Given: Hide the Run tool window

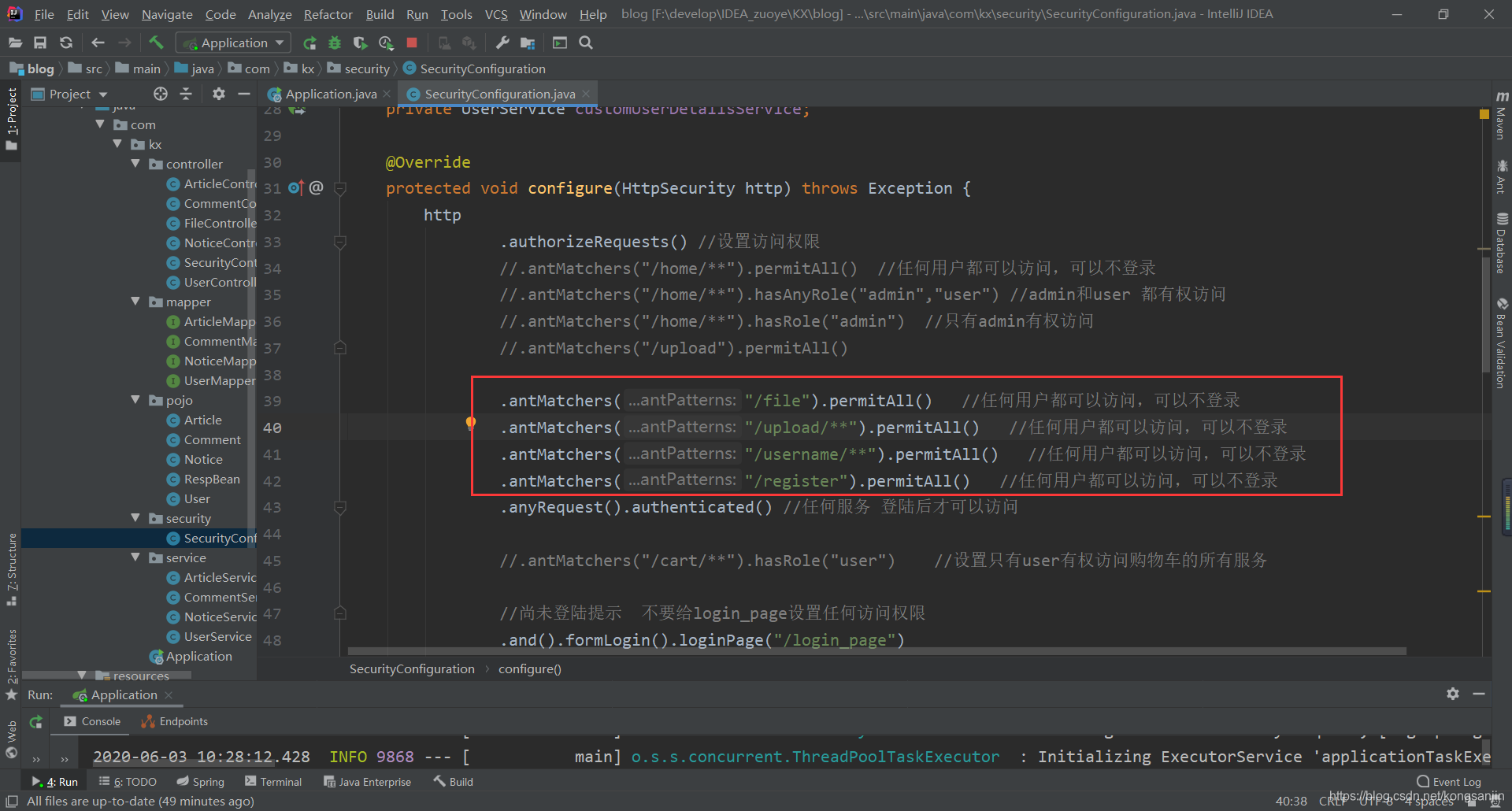Looking at the screenshot, I should coord(1479,694).
